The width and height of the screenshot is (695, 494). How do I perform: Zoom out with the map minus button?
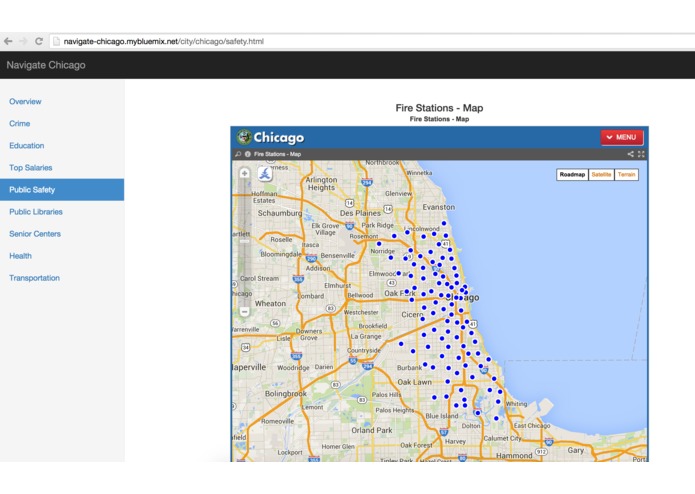(x=244, y=311)
